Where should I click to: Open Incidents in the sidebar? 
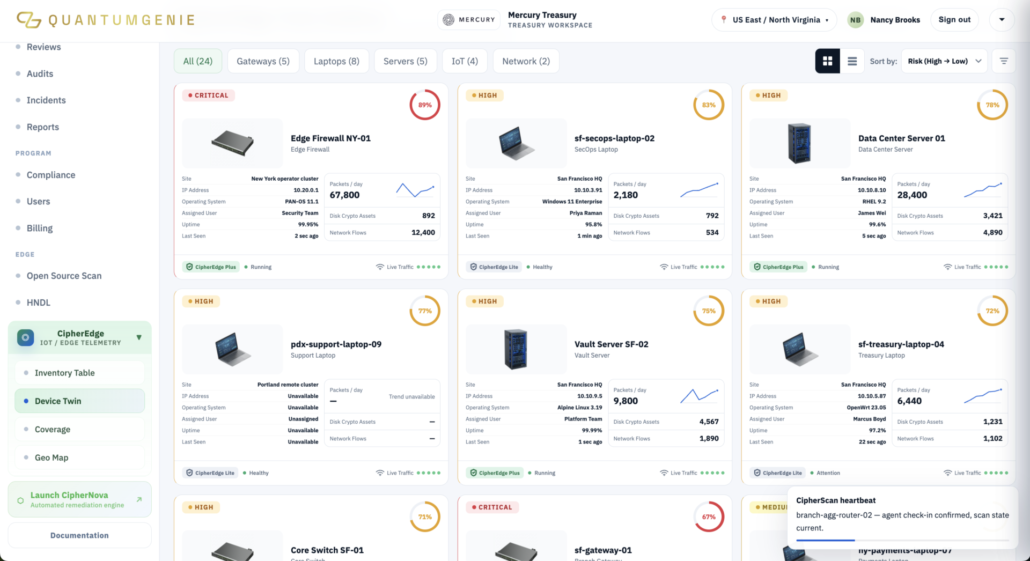pos(46,100)
